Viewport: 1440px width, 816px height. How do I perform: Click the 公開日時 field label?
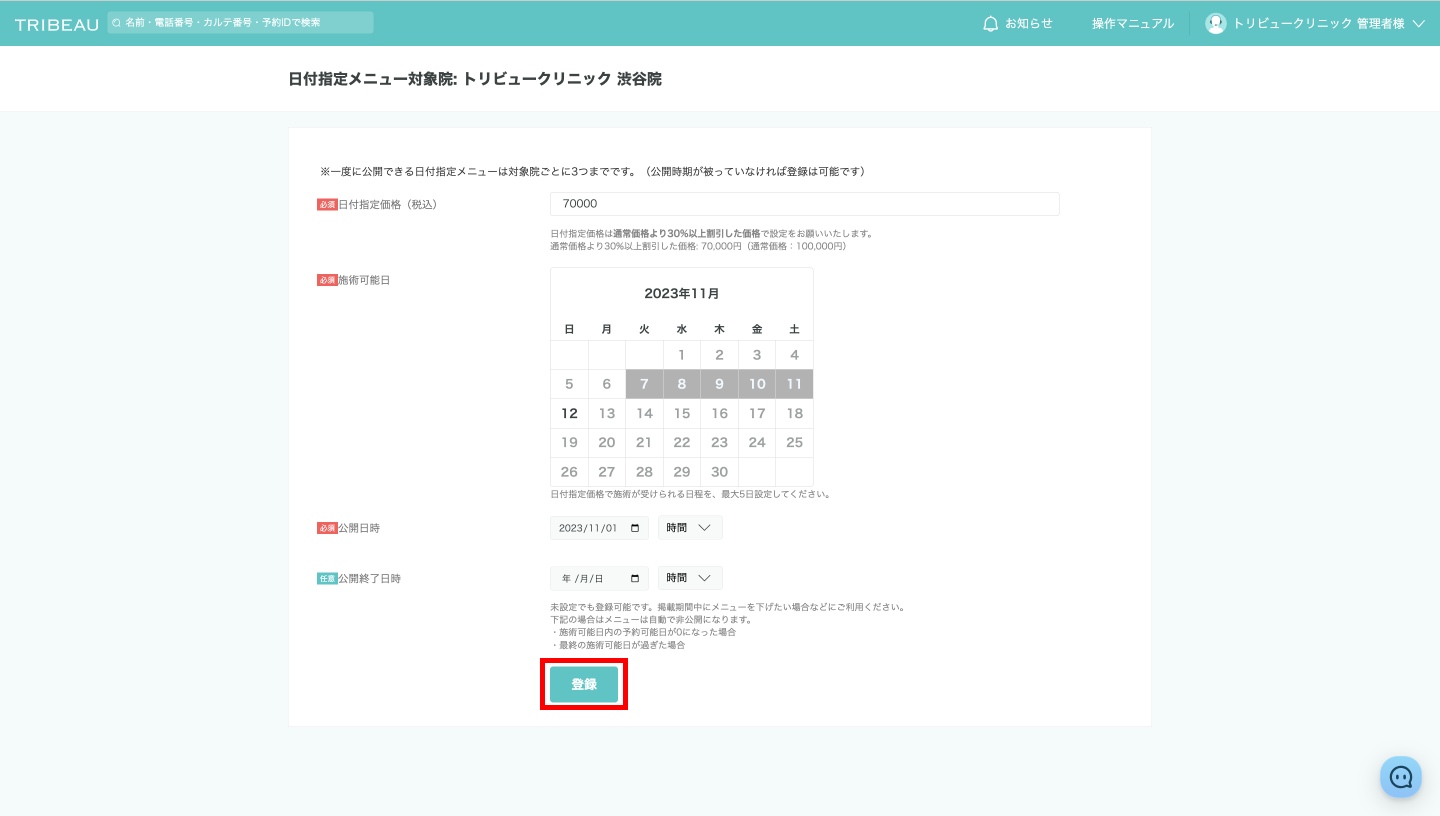pyautogui.click(x=359, y=528)
